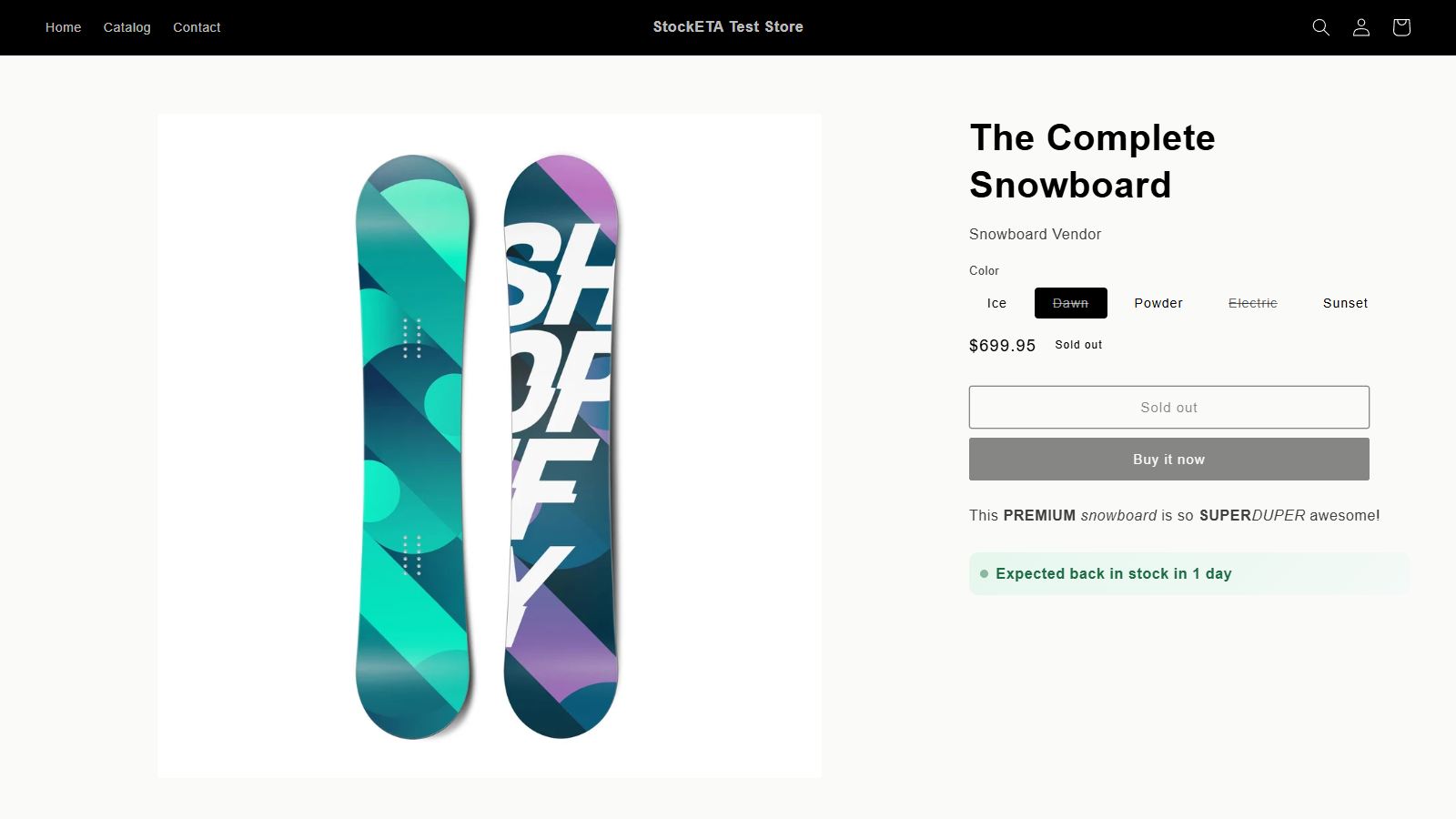Open the Contact page link
Image resolution: width=1456 pixels, height=819 pixels.
pos(197,27)
